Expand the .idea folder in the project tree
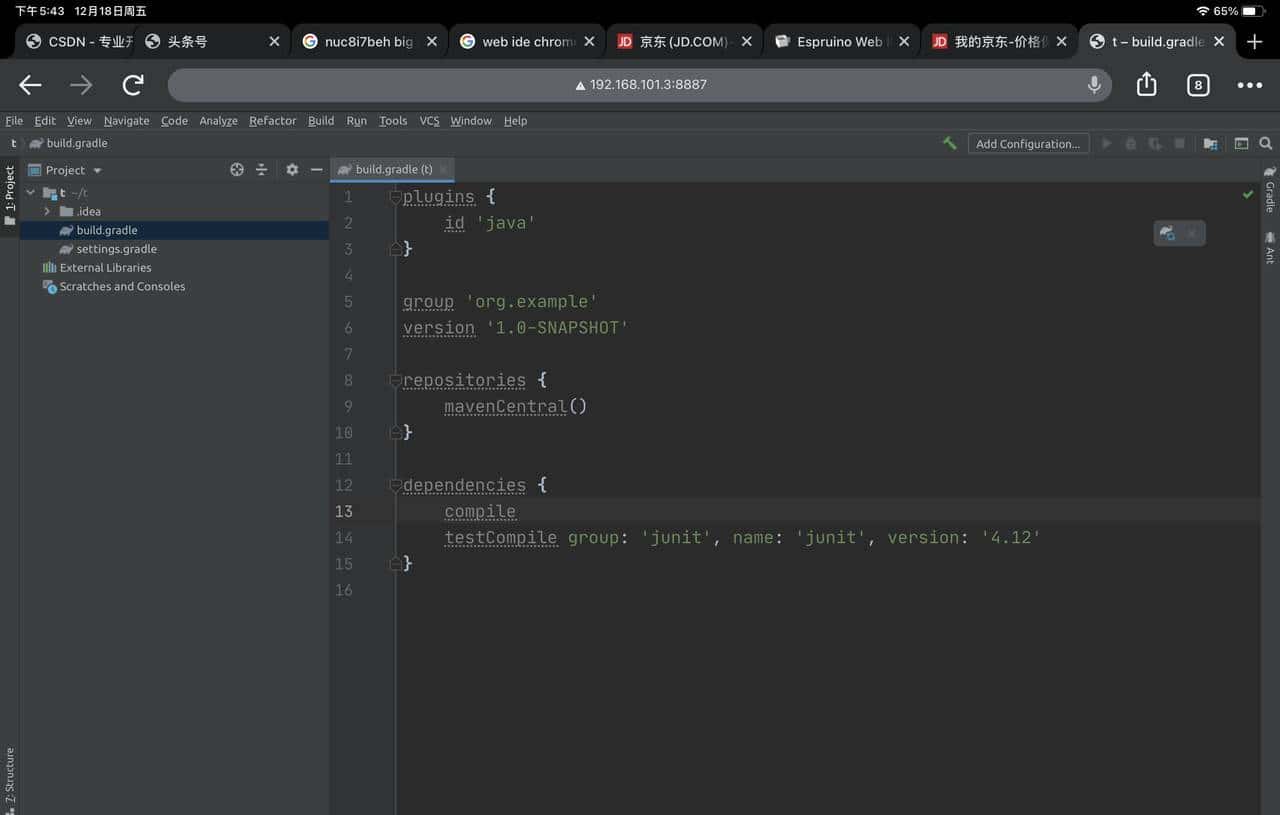The width and height of the screenshot is (1280, 815). pyautogui.click(x=47, y=211)
